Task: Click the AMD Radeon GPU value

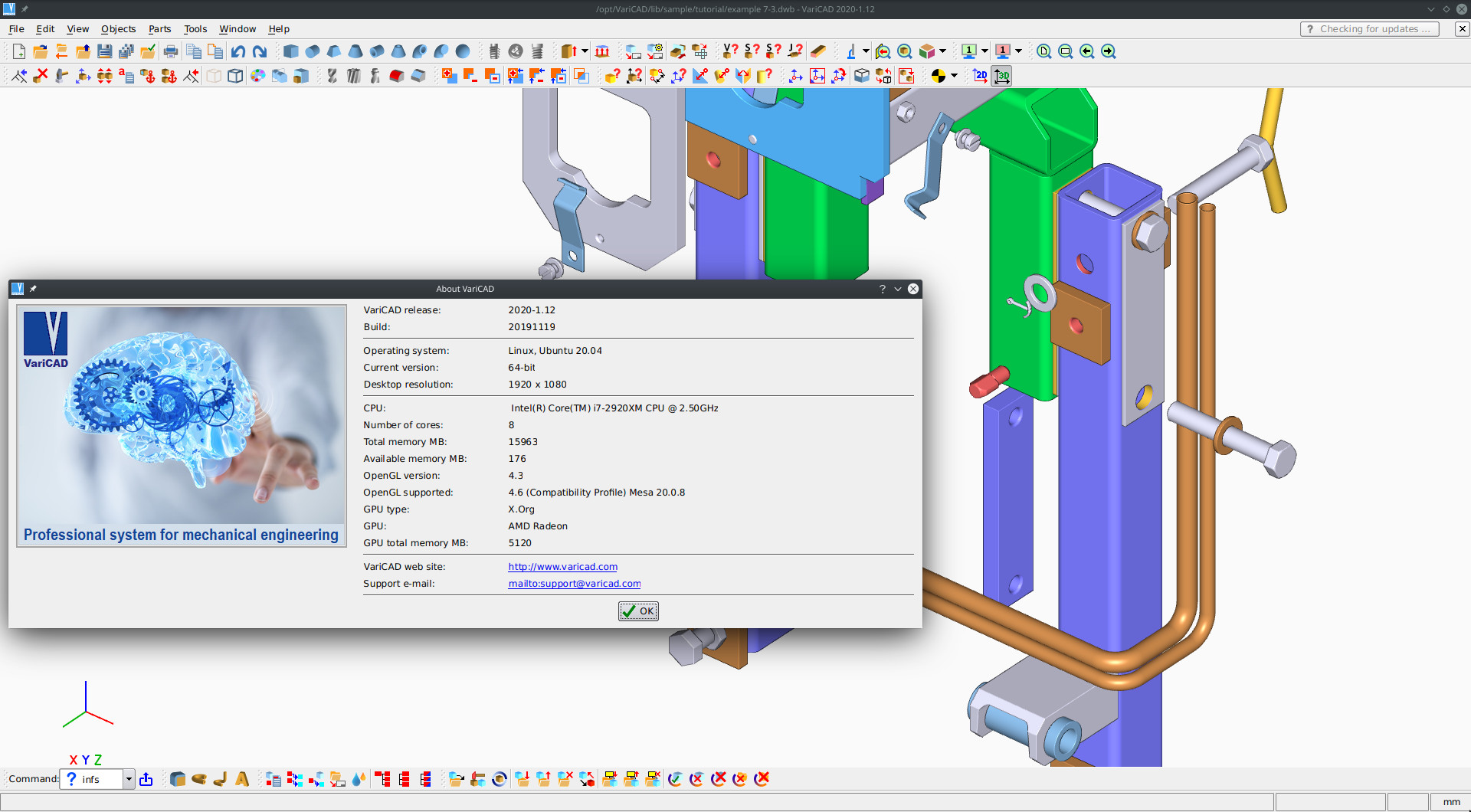Action: point(538,526)
